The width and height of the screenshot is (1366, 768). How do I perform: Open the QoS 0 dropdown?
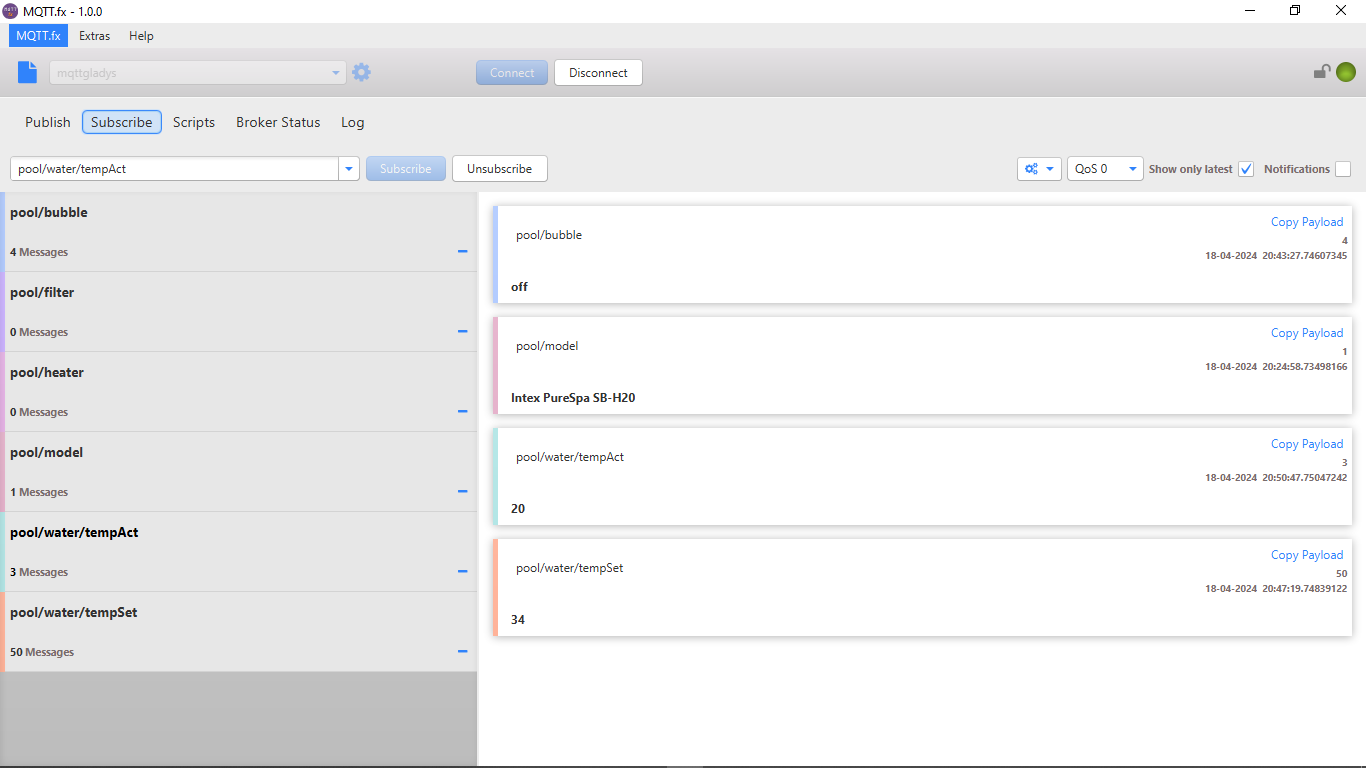1105,169
